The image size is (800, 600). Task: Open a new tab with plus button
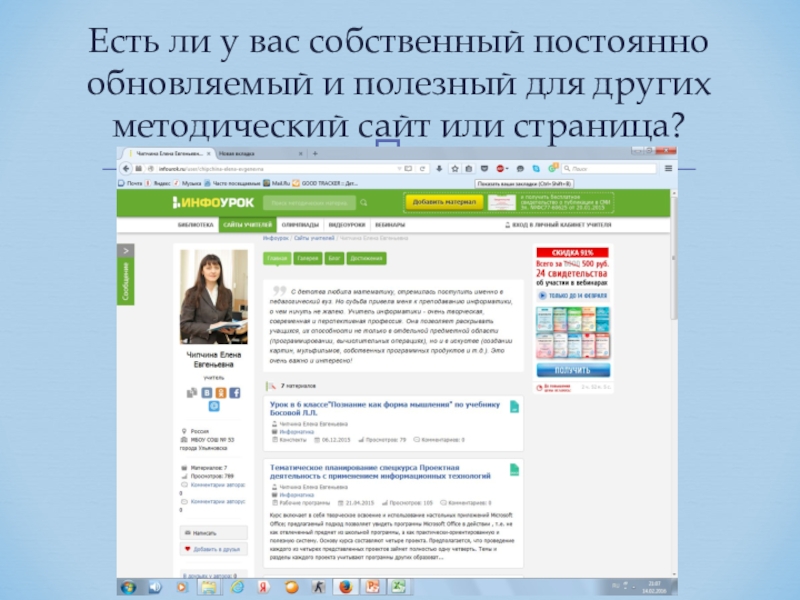pyautogui.click(x=315, y=153)
